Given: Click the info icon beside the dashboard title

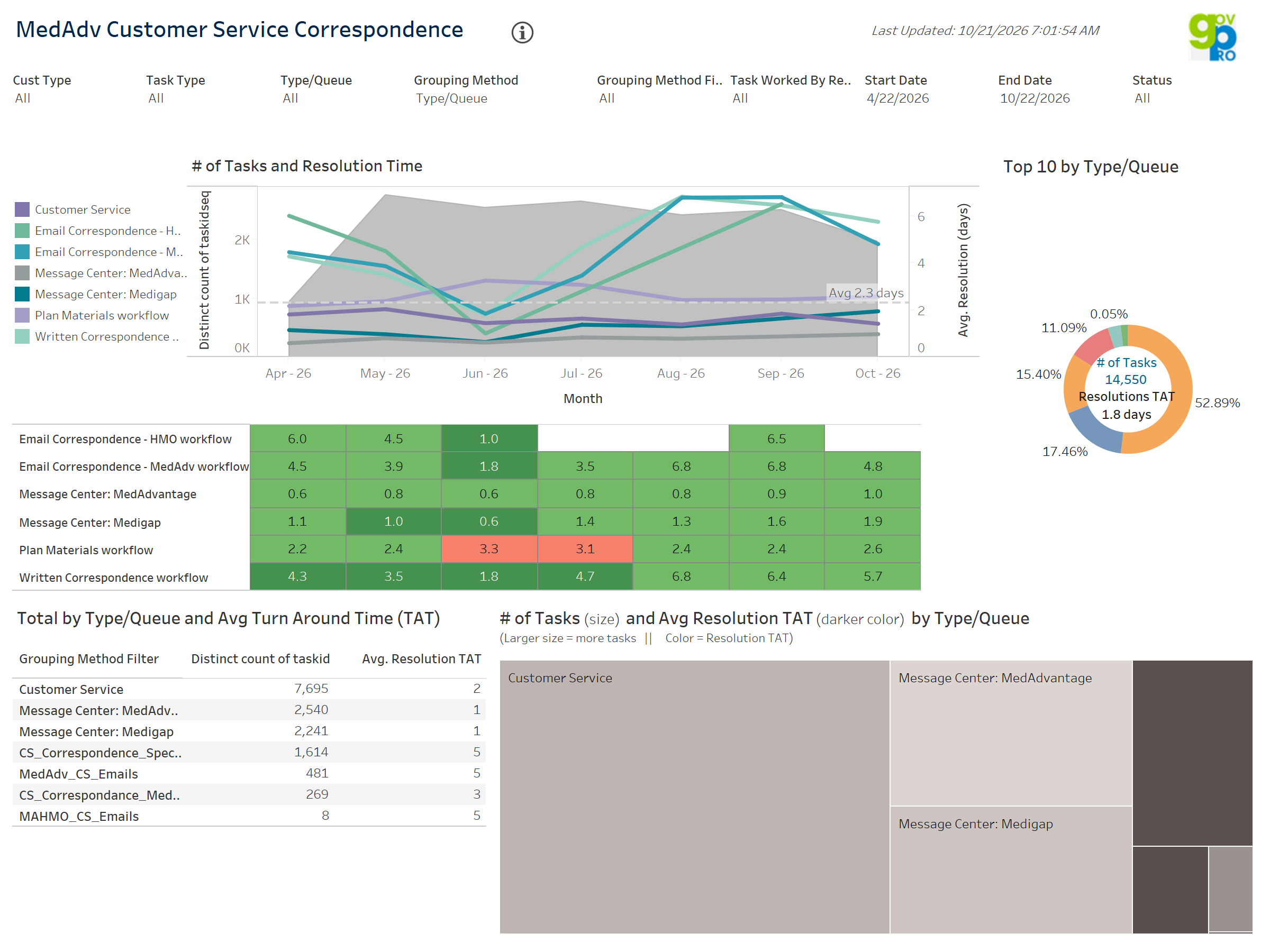Looking at the screenshot, I should pos(522,33).
